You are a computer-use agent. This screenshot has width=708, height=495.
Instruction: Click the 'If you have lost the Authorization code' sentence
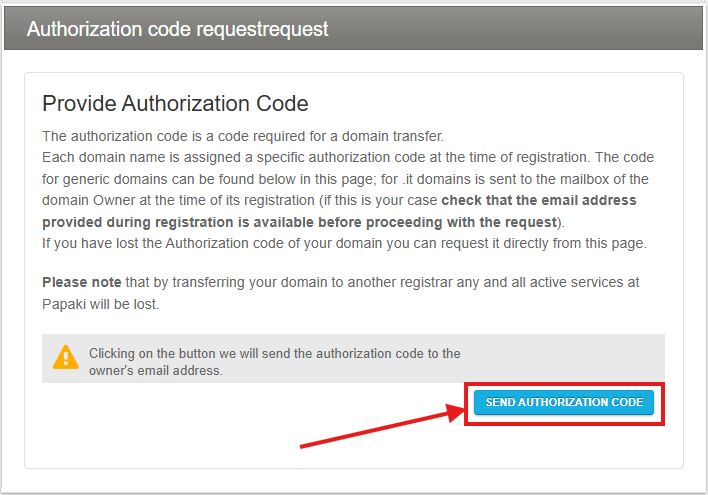pos(345,243)
